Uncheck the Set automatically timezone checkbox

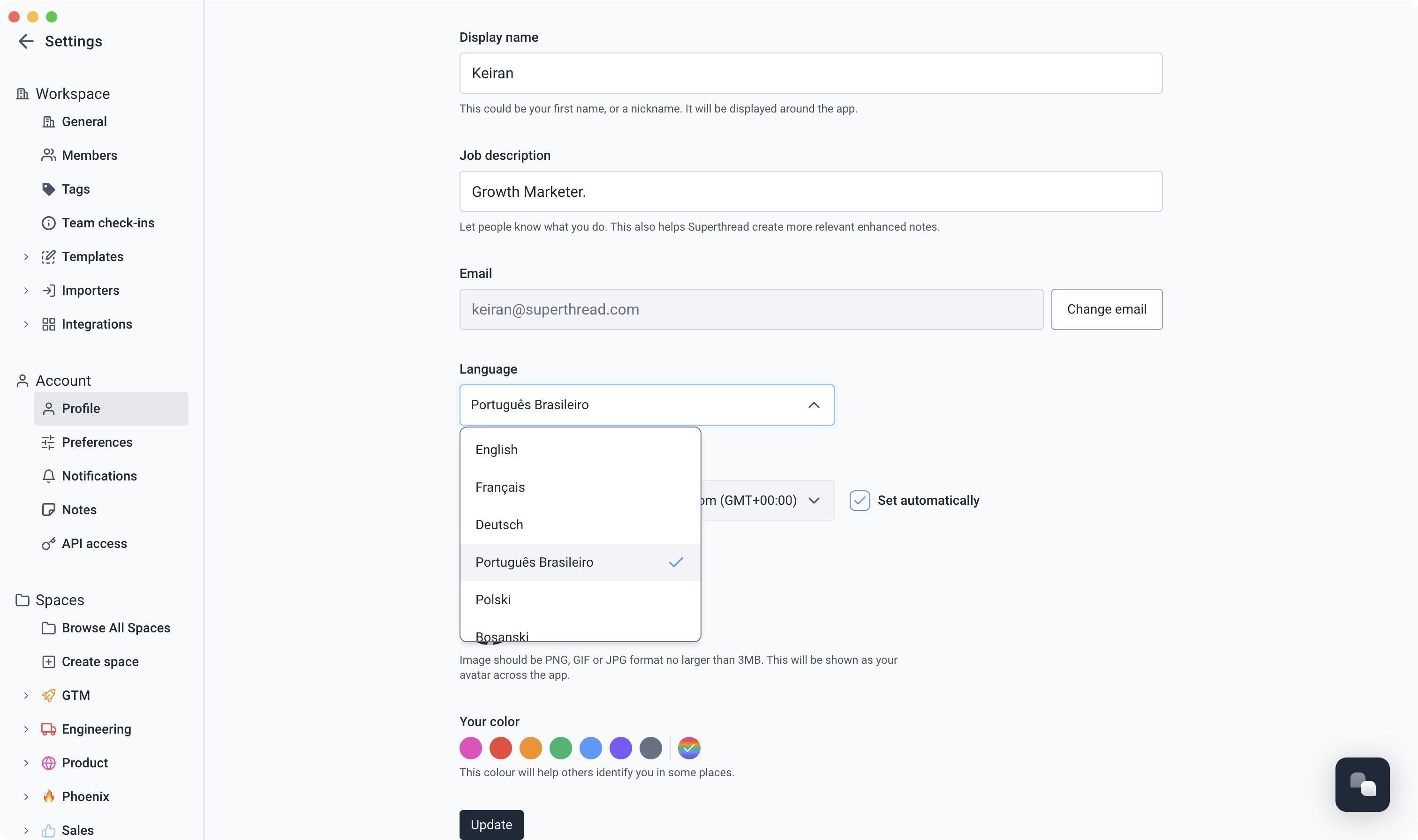[860, 500]
